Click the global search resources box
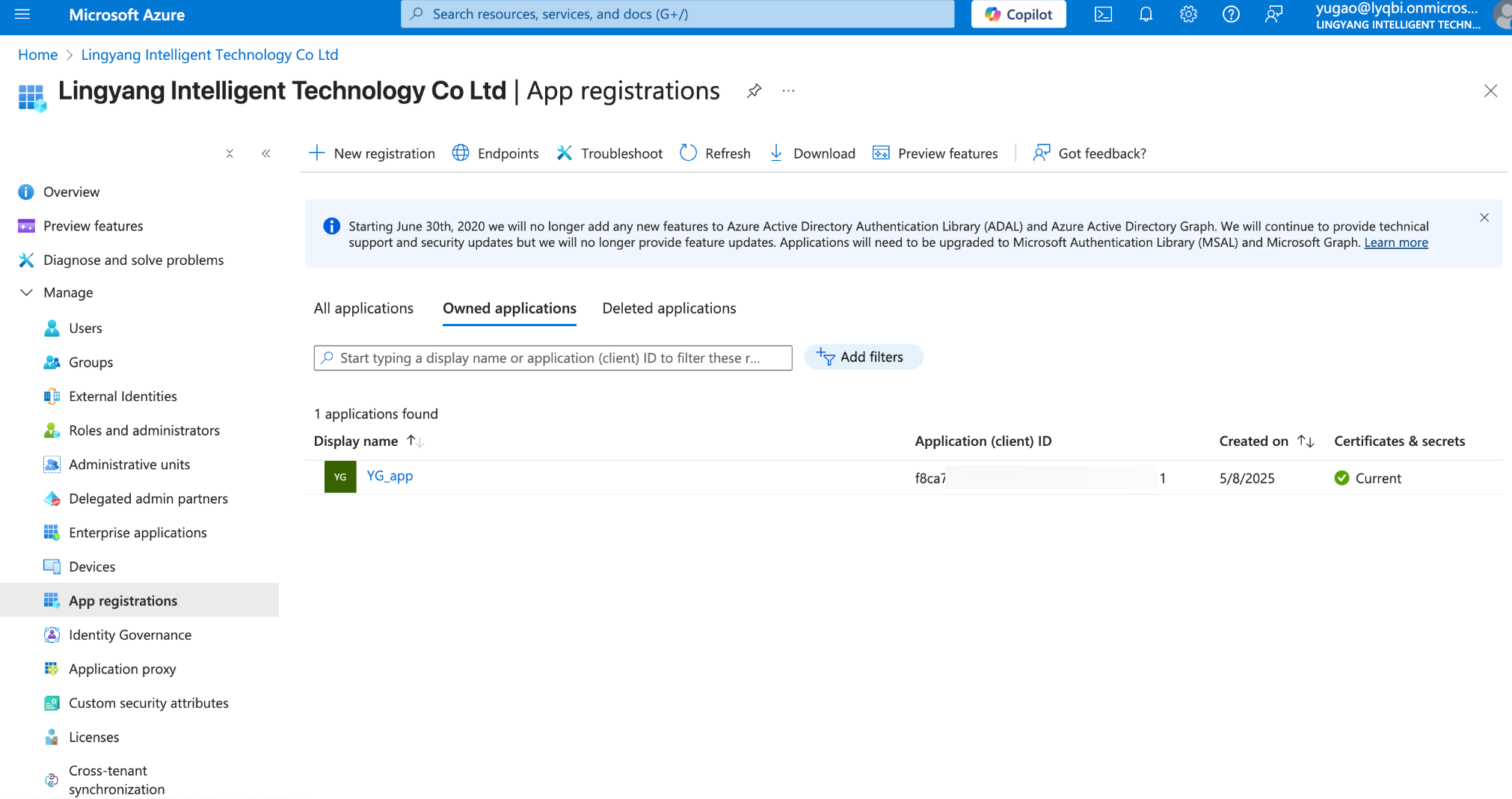Image resolution: width=1512 pixels, height=799 pixels. coord(677,14)
